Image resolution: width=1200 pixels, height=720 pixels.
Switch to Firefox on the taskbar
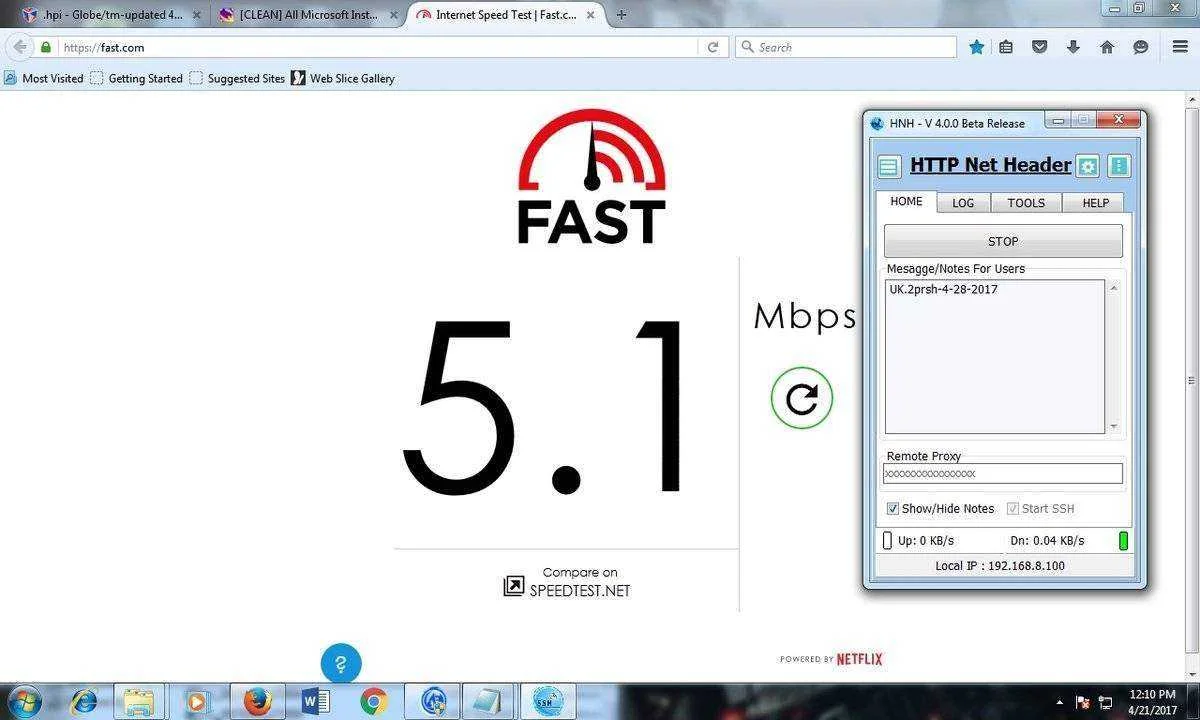pyautogui.click(x=257, y=702)
